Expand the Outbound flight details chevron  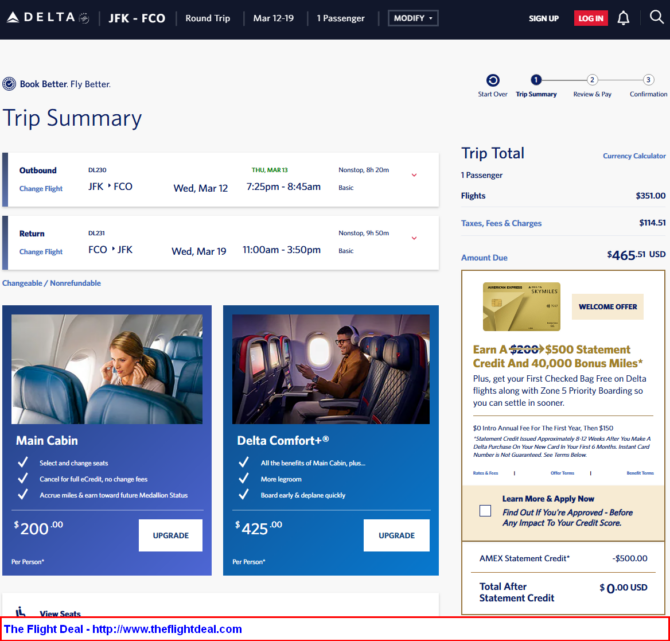point(414,175)
